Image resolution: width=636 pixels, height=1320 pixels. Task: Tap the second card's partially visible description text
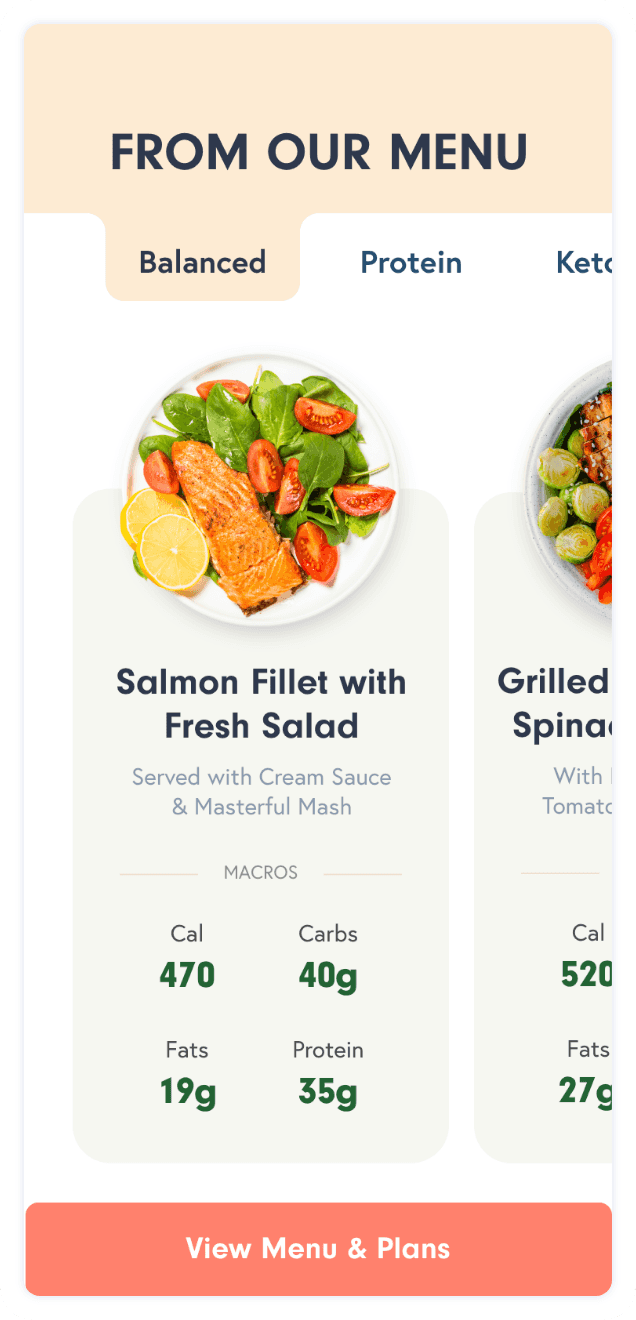click(x=574, y=791)
